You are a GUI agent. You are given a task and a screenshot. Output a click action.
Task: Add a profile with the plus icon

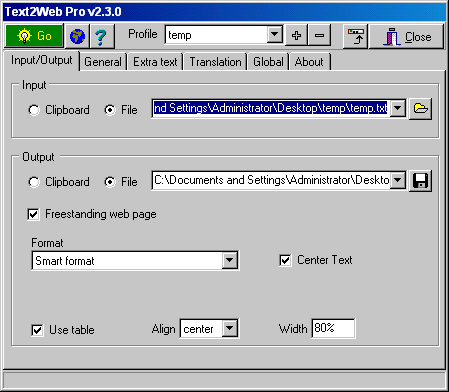(296, 35)
